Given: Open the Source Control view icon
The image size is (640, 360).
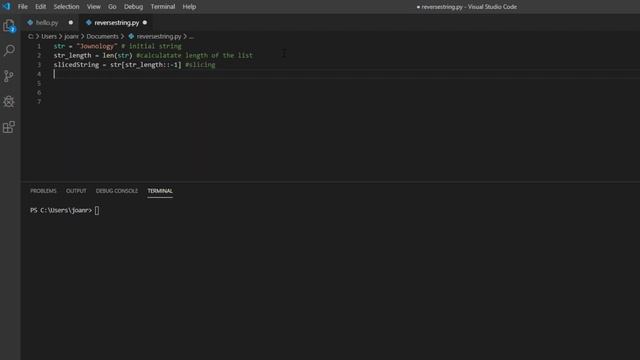Looking at the screenshot, I should 9,76.
